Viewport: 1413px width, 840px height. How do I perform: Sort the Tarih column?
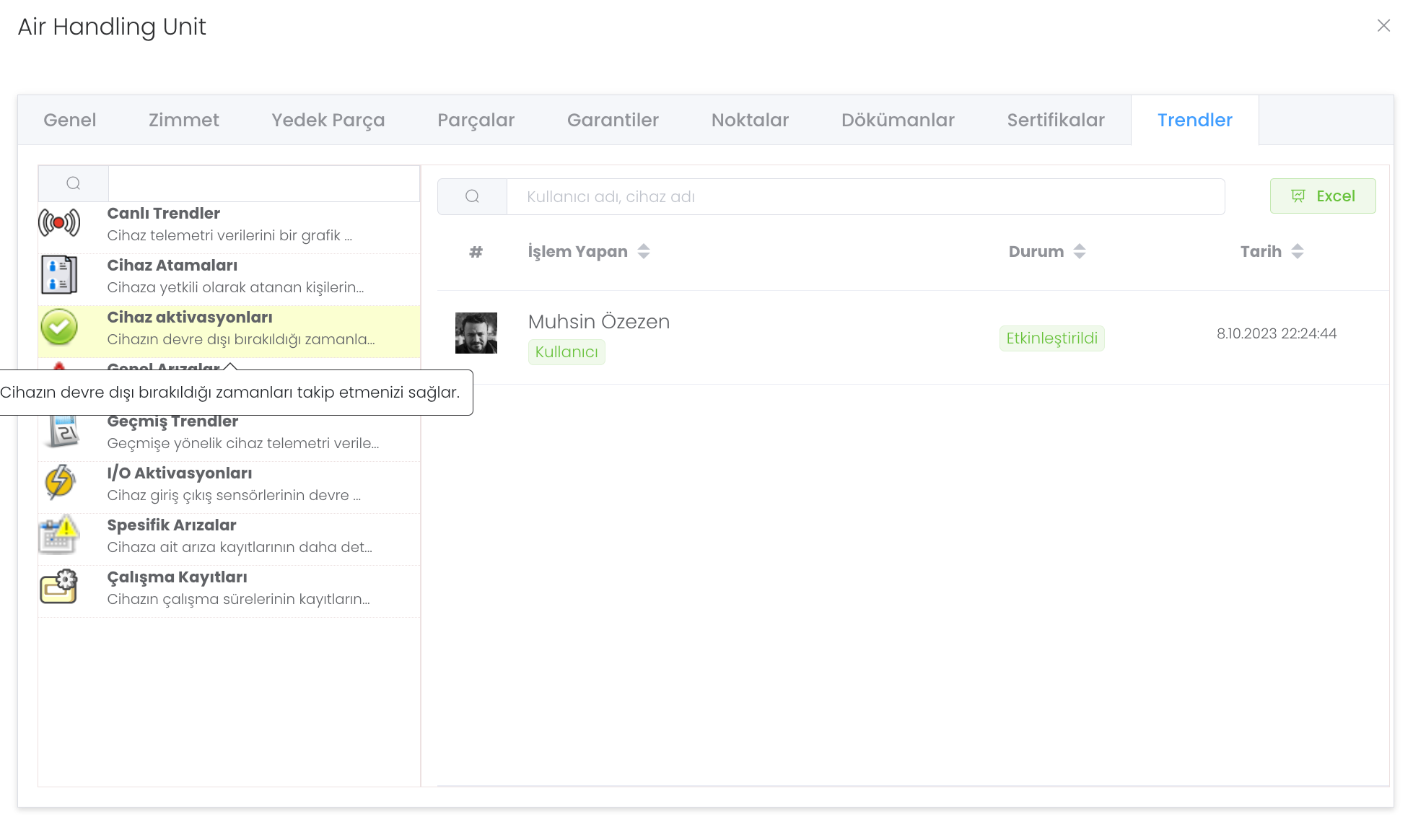tap(1298, 251)
